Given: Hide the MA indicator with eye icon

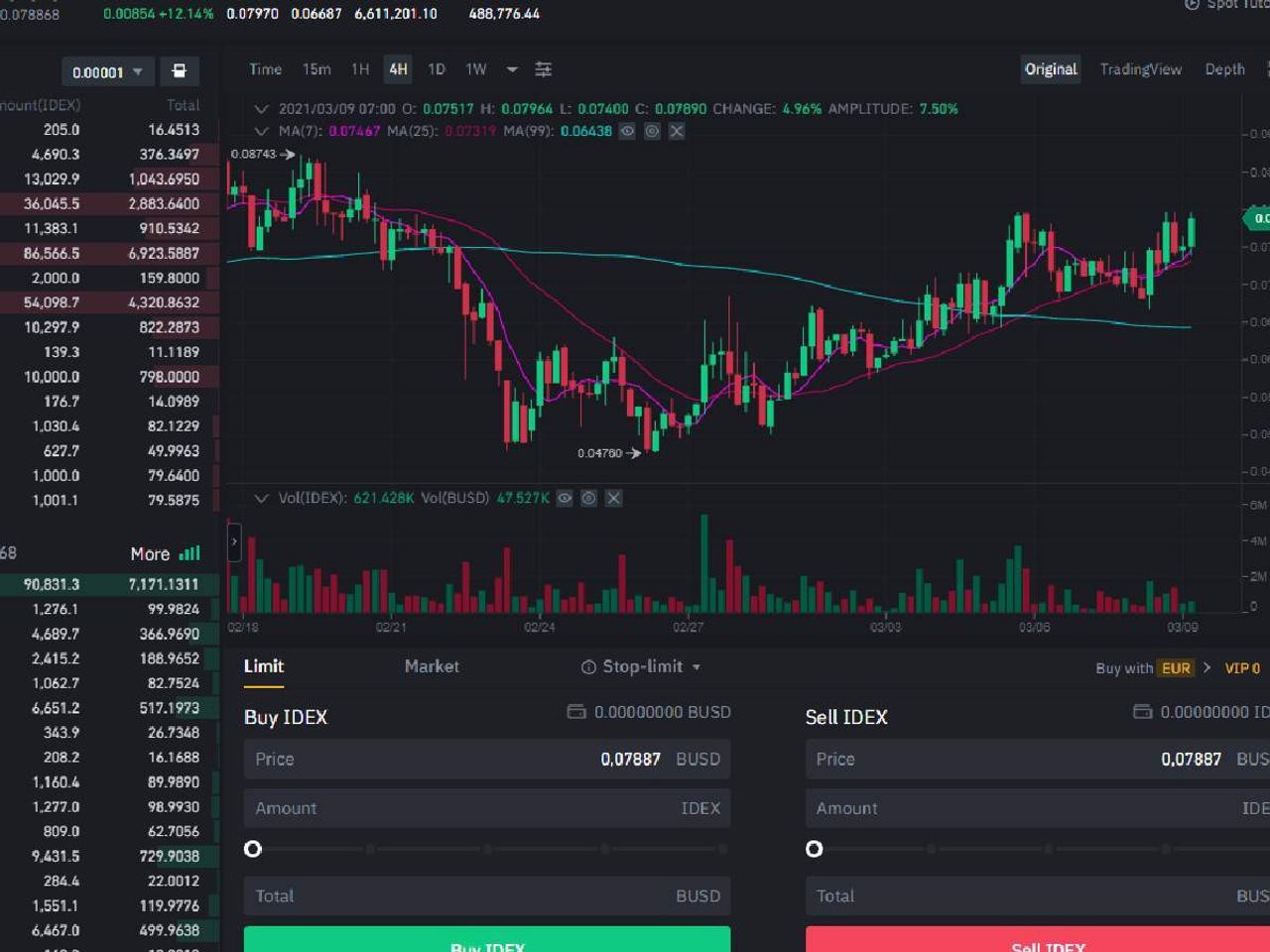Looking at the screenshot, I should [x=627, y=131].
